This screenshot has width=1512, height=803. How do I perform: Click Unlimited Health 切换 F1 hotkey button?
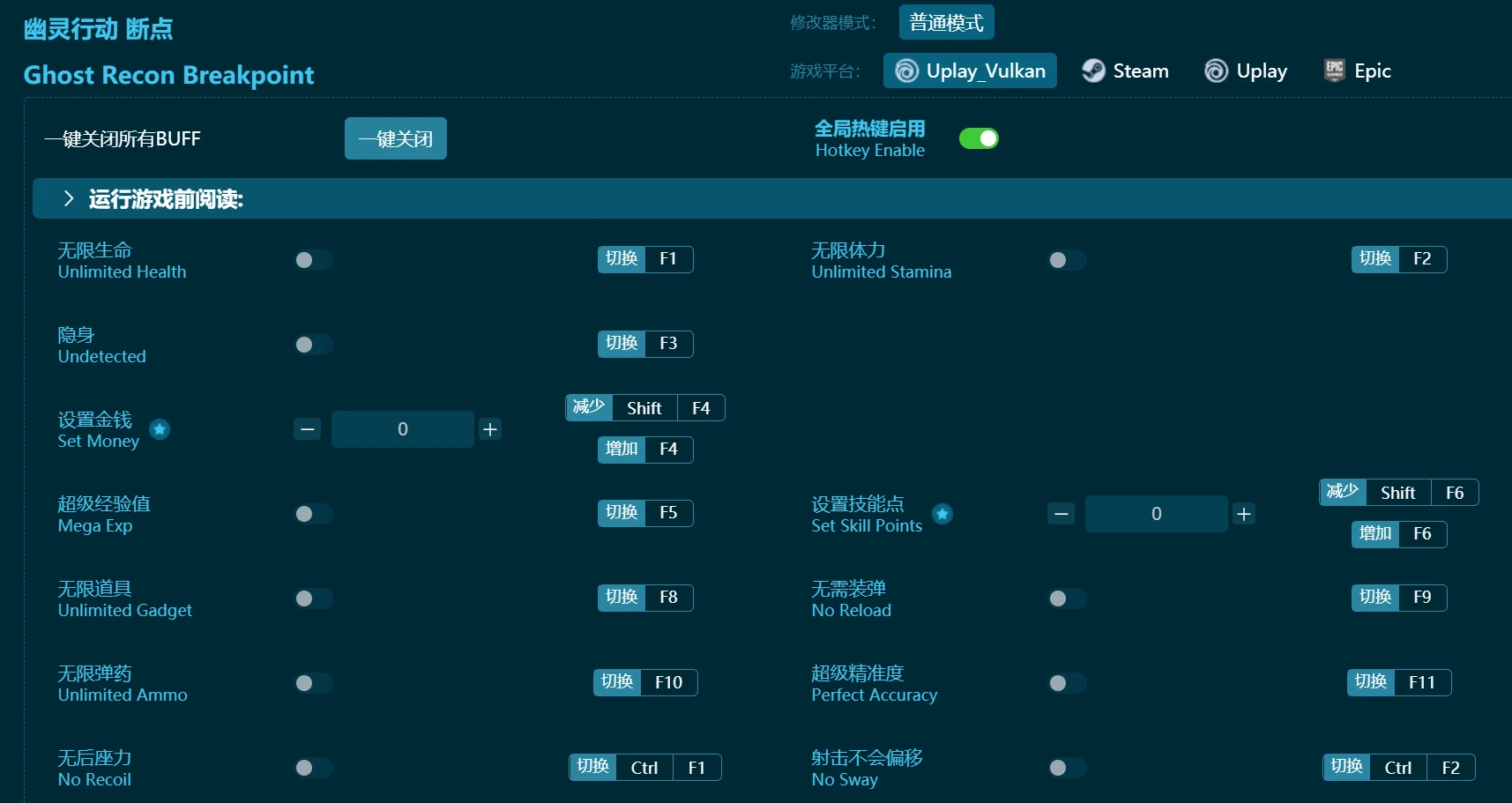(x=645, y=259)
